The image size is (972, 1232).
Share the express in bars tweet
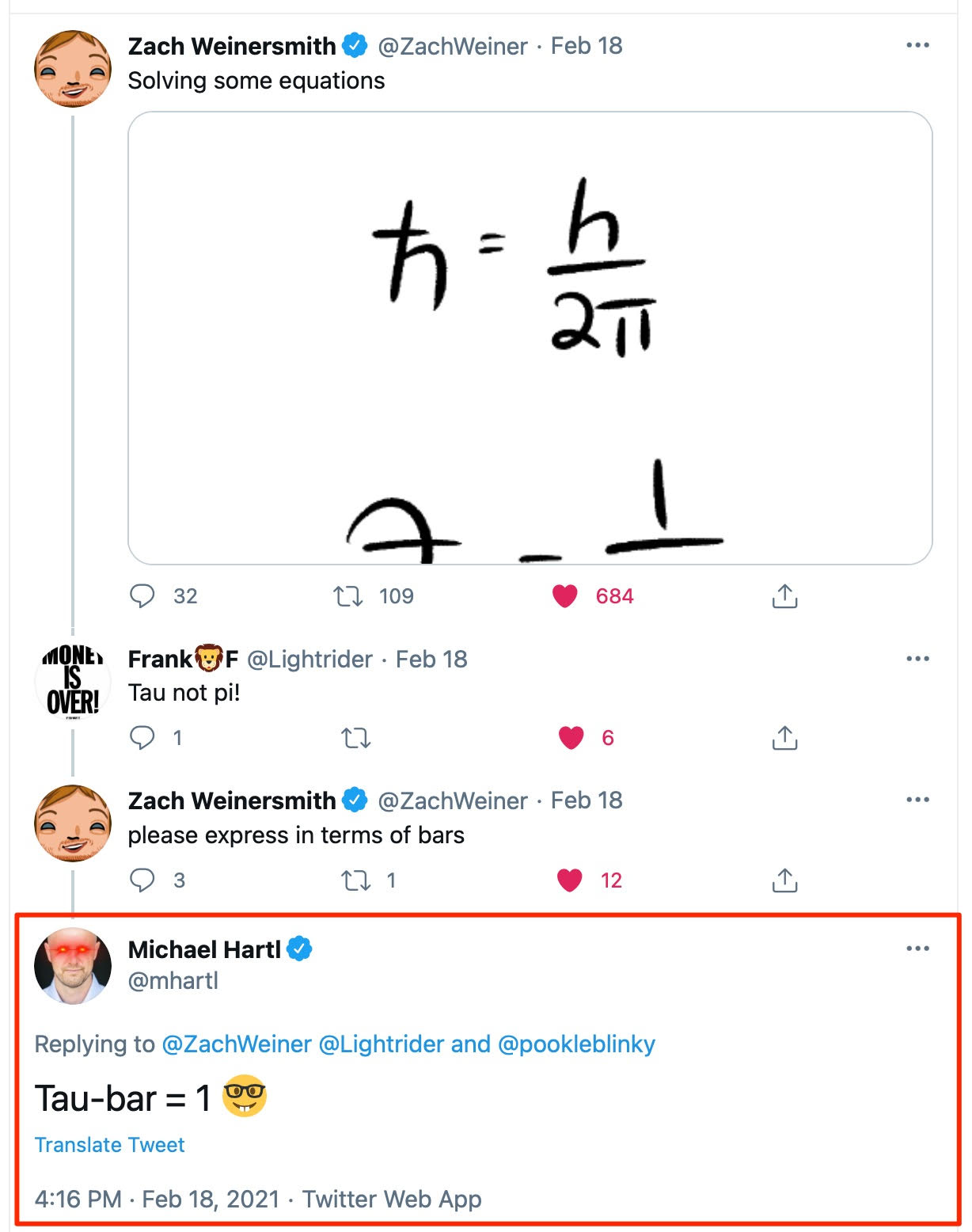click(784, 880)
